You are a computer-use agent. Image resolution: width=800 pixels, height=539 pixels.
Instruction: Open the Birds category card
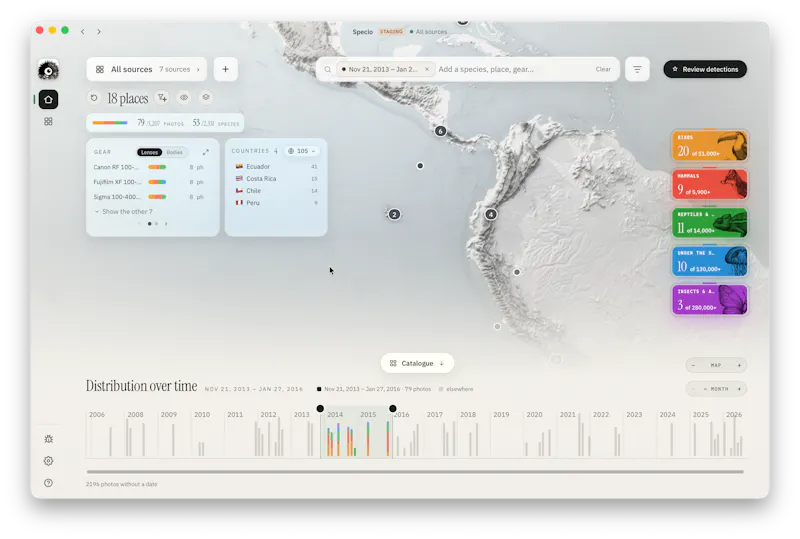[710, 145]
